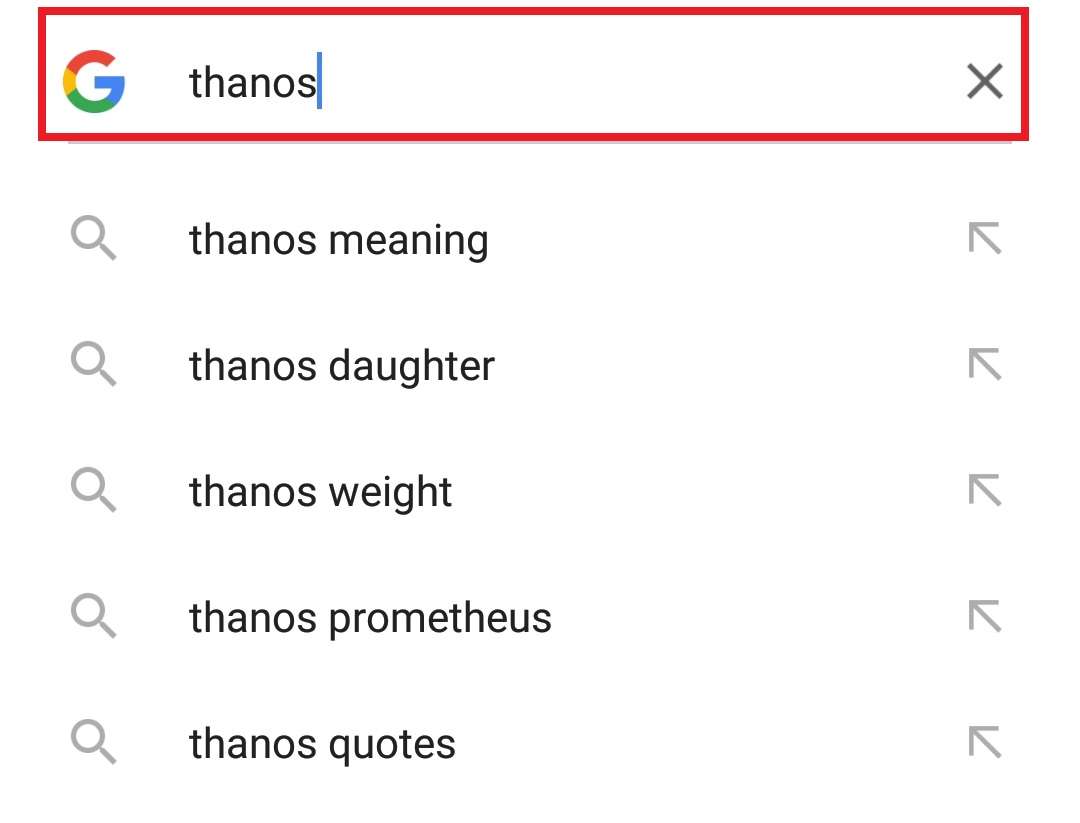Select the "thanos daughter" suggestion
The image size is (1080, 823).
point(342,366)
